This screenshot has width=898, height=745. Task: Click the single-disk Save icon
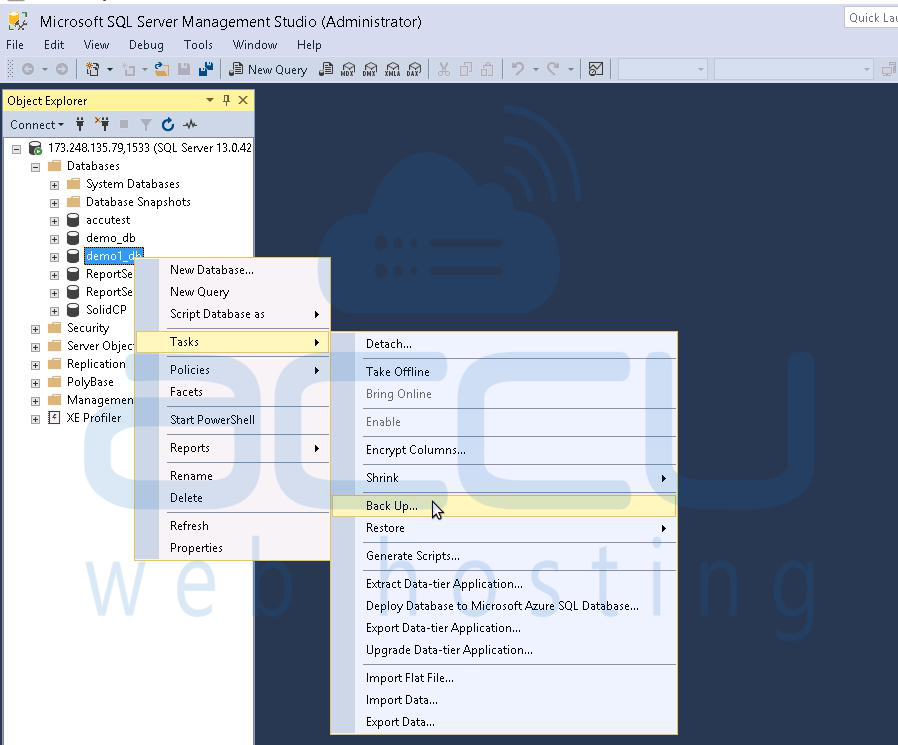184,69
